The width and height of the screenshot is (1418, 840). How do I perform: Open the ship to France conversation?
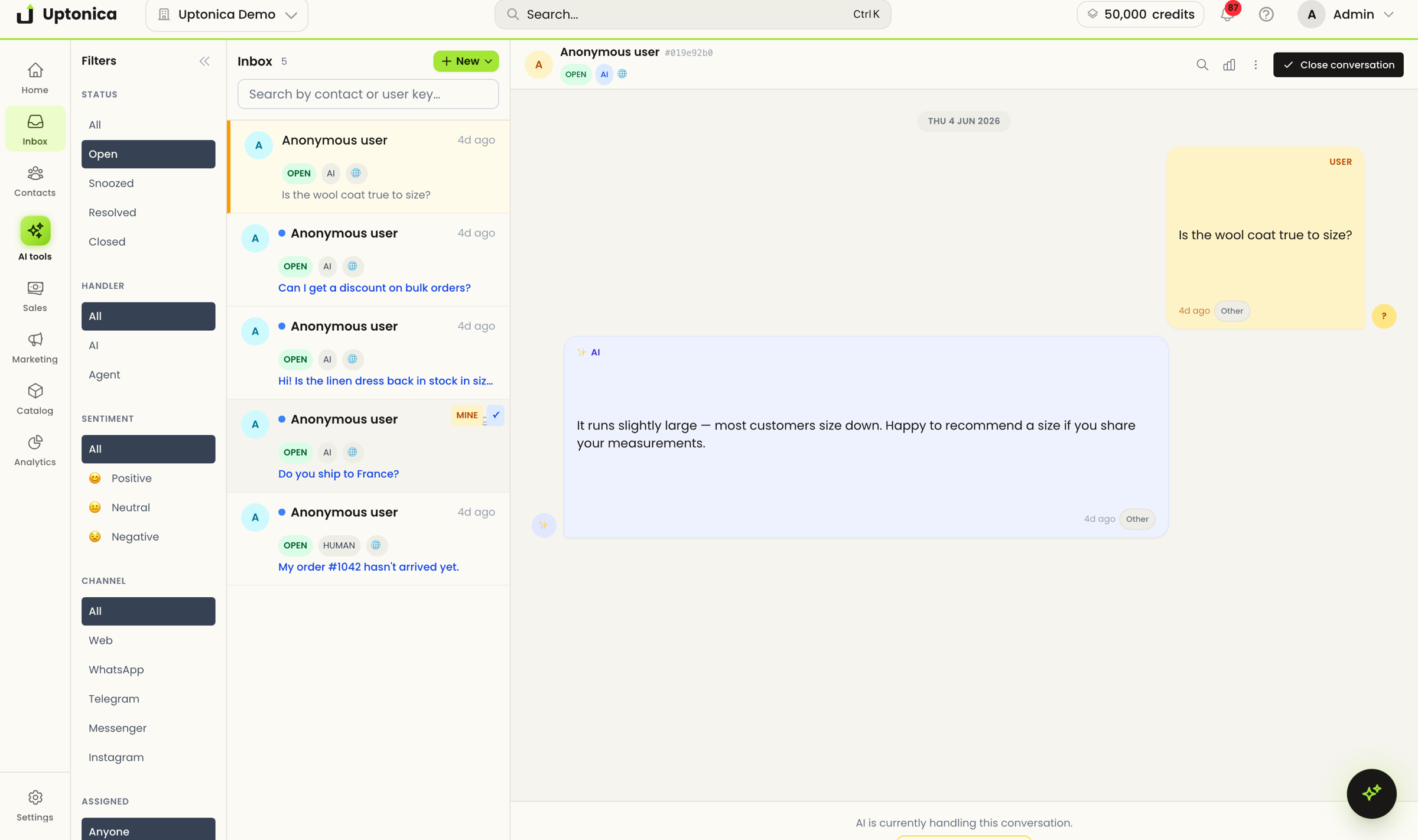point(368,446)
